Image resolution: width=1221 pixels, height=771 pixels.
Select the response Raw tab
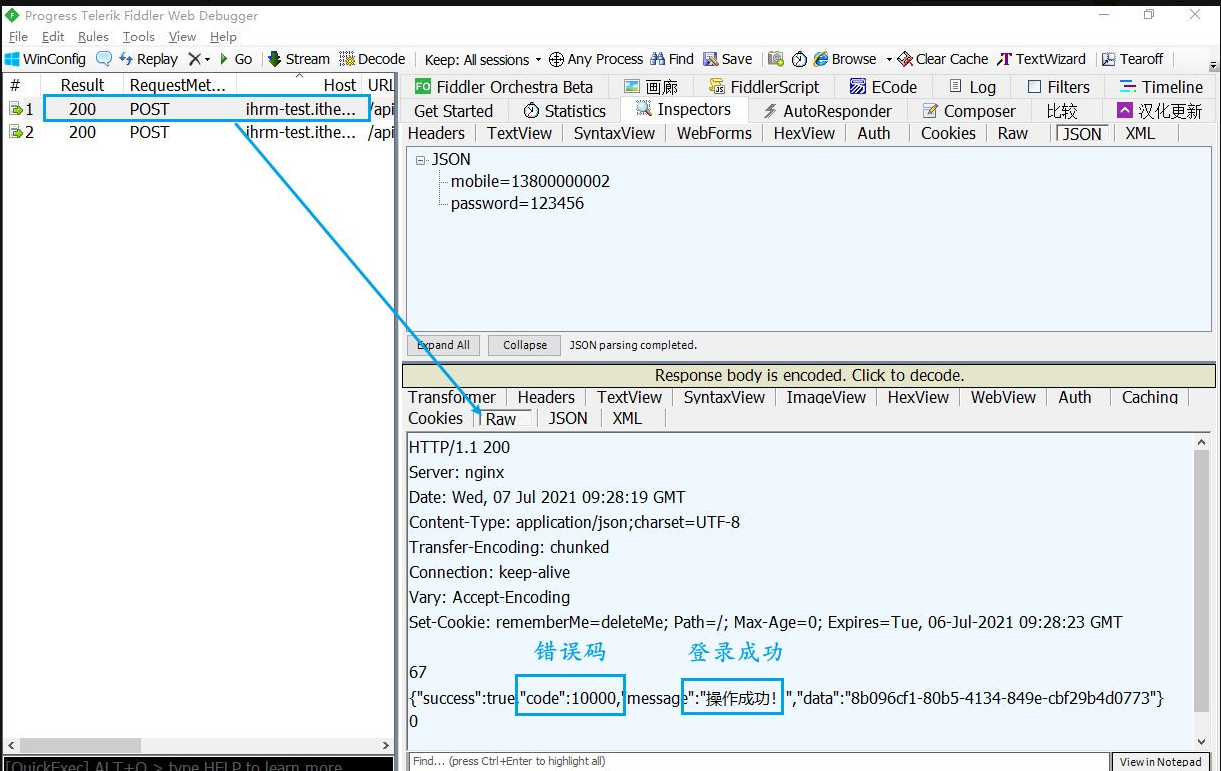[501, 419]
